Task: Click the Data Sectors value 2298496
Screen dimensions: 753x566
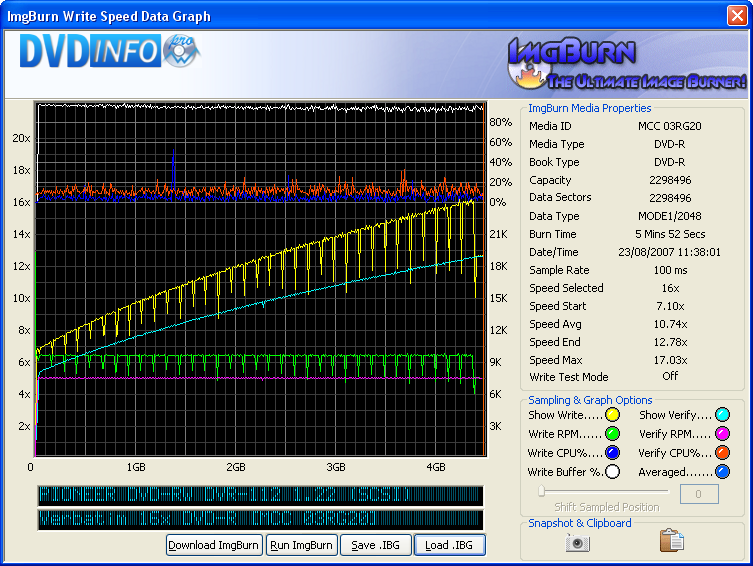Action: (x=670, y=198)
